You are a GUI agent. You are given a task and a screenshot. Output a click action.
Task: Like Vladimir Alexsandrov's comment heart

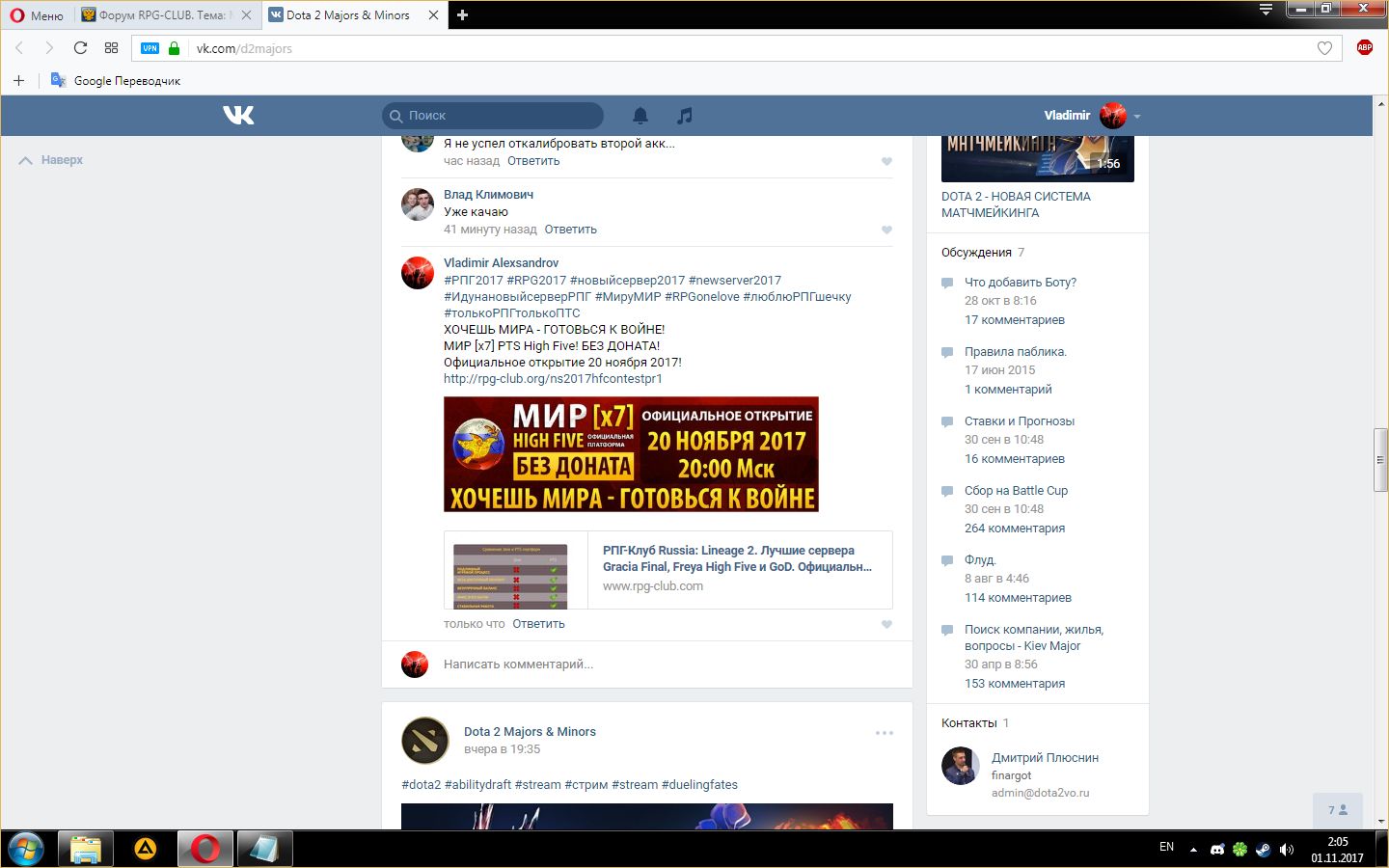click(x=886, y=624)
